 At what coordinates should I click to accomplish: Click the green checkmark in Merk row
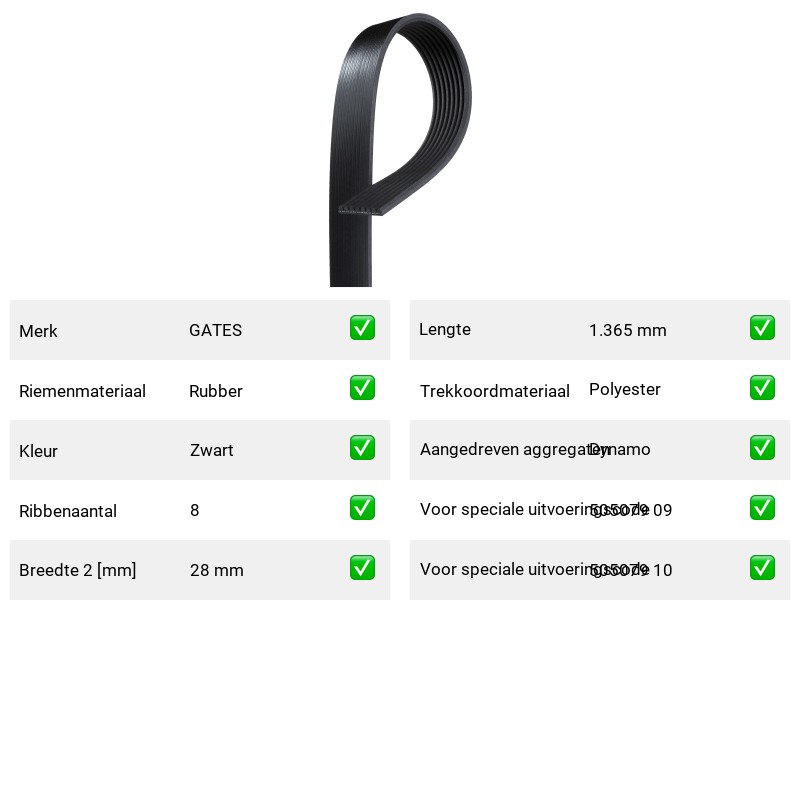(362, 328)
